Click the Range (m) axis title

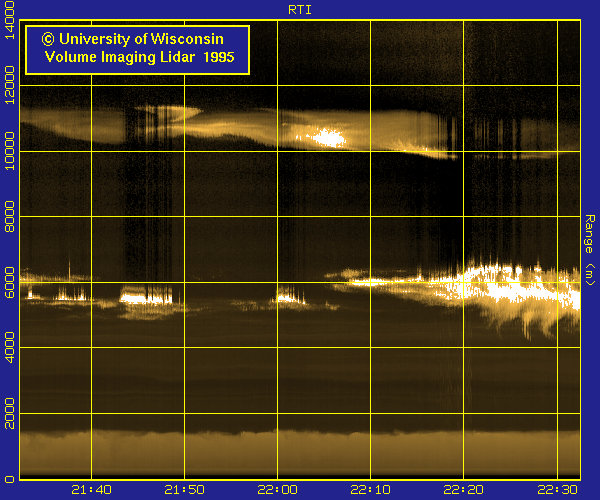[590, 250]
